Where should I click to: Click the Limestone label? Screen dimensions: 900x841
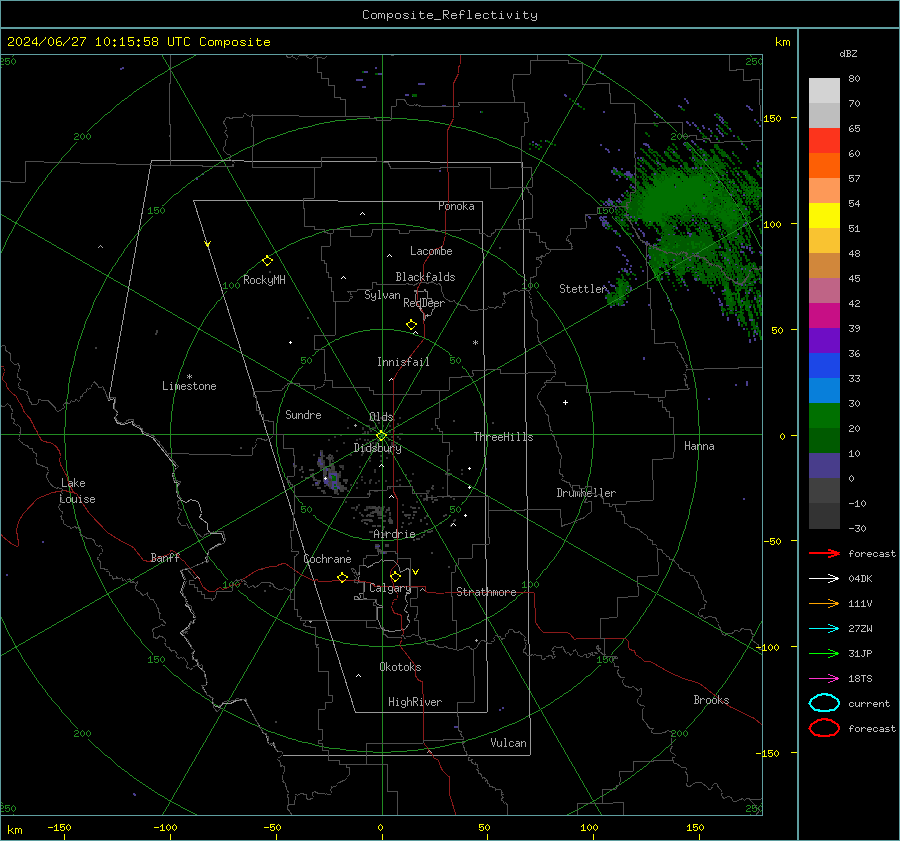189,386
